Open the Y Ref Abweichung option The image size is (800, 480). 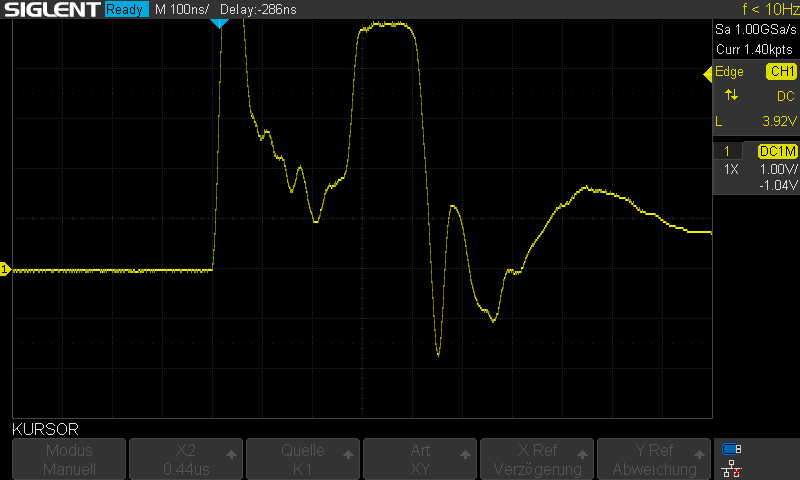(x=654, y=459)
